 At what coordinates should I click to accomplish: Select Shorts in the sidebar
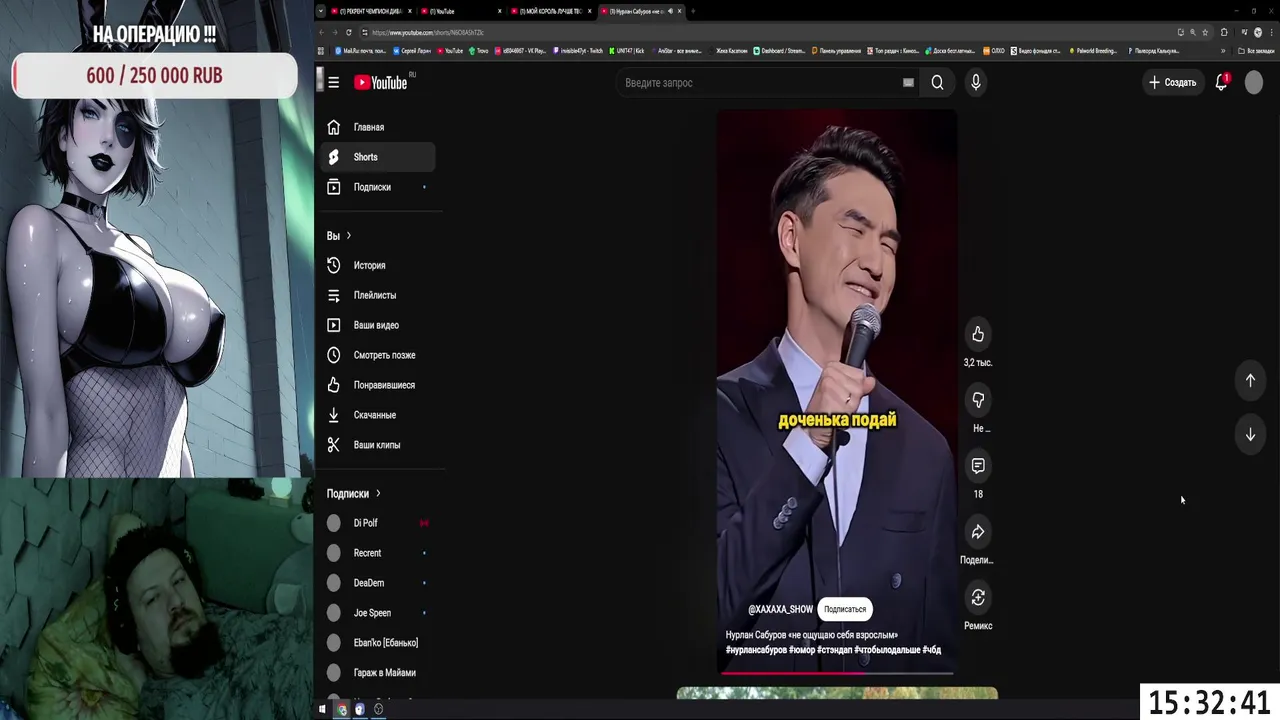point(378,157)
